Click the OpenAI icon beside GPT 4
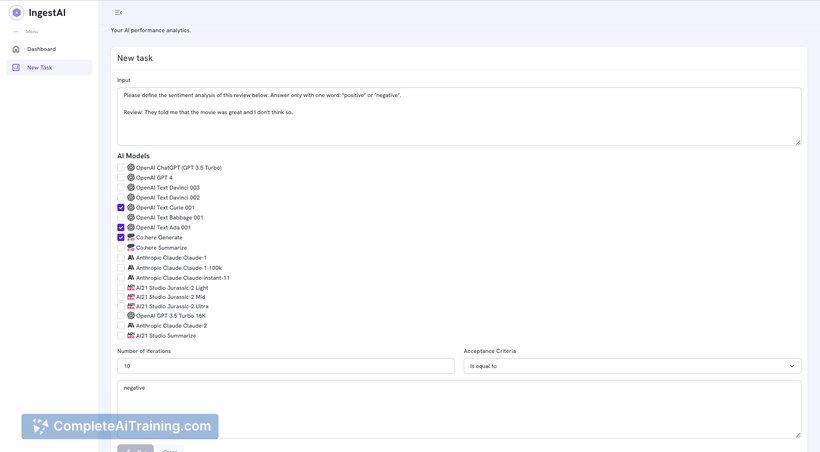820x452 pixels. 131,177
